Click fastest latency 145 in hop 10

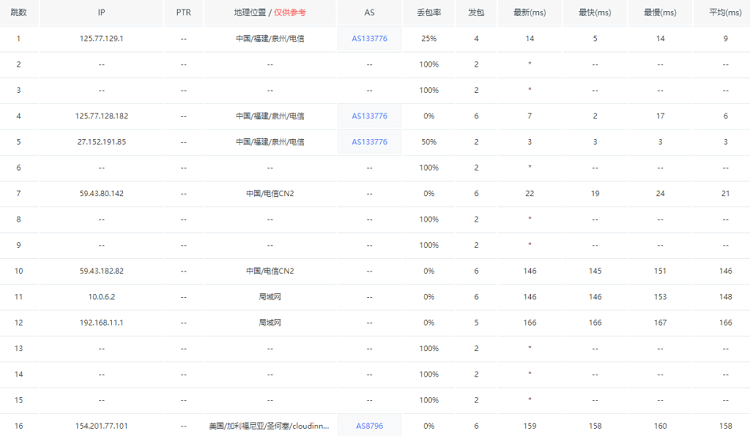pyautogui.click(x=595, y=271)
